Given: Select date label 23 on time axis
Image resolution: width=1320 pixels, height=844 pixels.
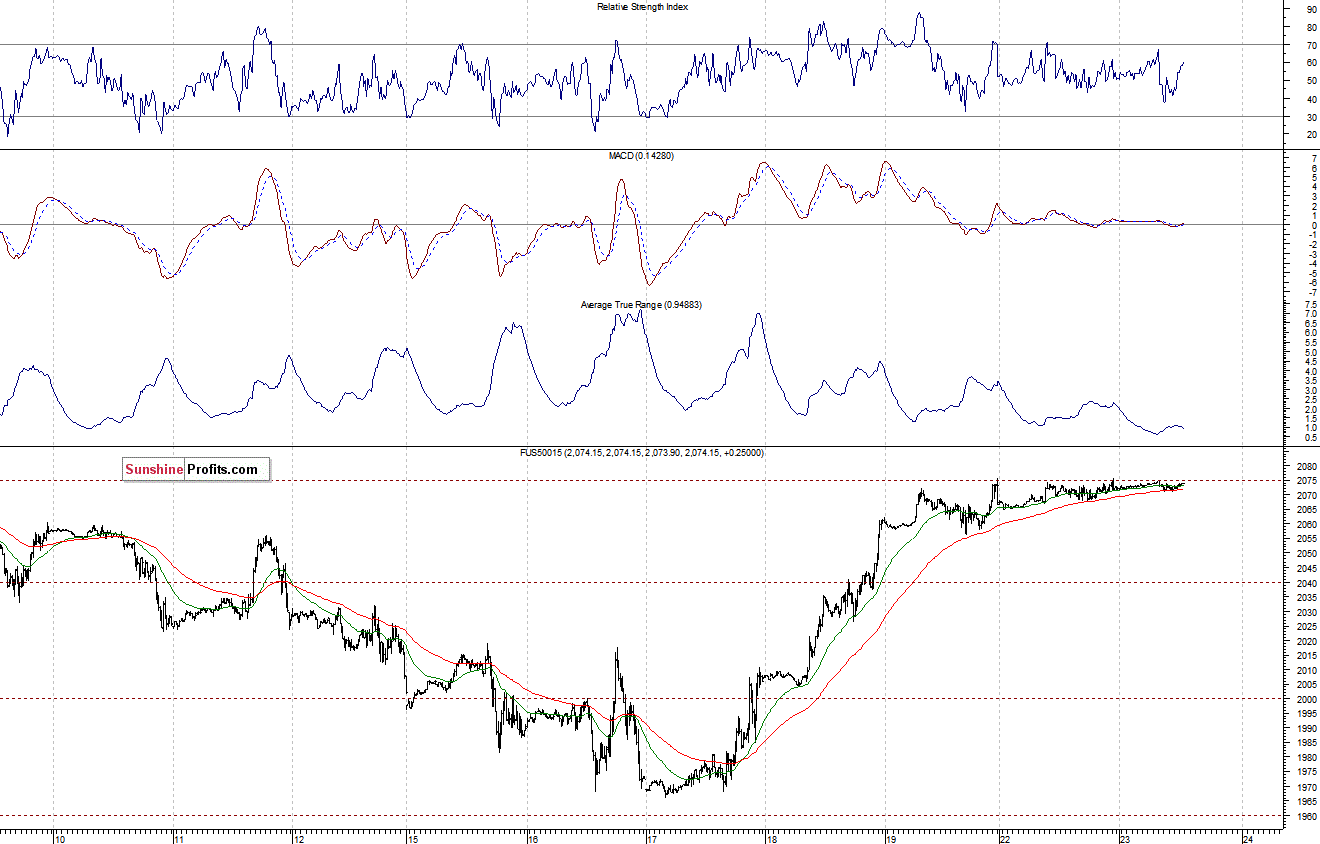Looking at the screenshot, I should tap(1125, 838).
